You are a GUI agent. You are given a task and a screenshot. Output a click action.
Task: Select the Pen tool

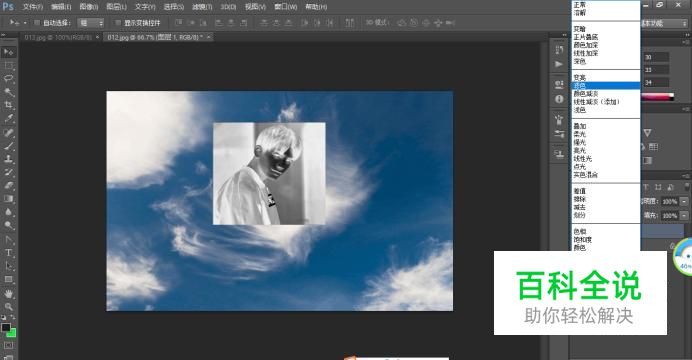8,240
